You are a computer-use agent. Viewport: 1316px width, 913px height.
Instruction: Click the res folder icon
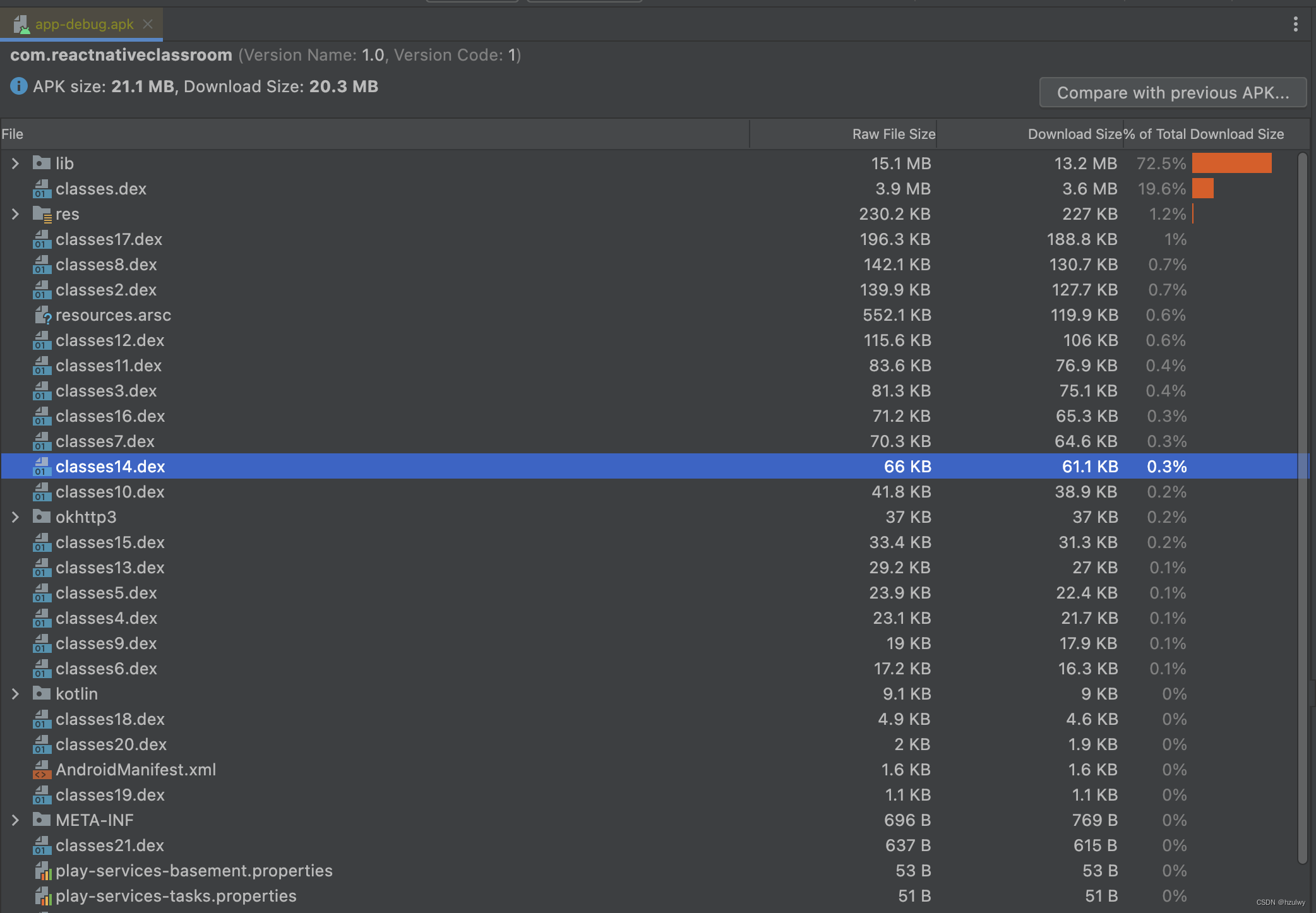coord(42,214)
